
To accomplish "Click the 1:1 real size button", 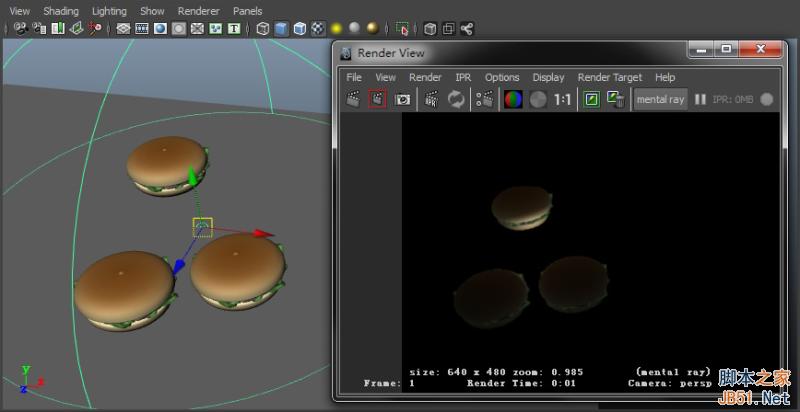I will tap(562, 99).
